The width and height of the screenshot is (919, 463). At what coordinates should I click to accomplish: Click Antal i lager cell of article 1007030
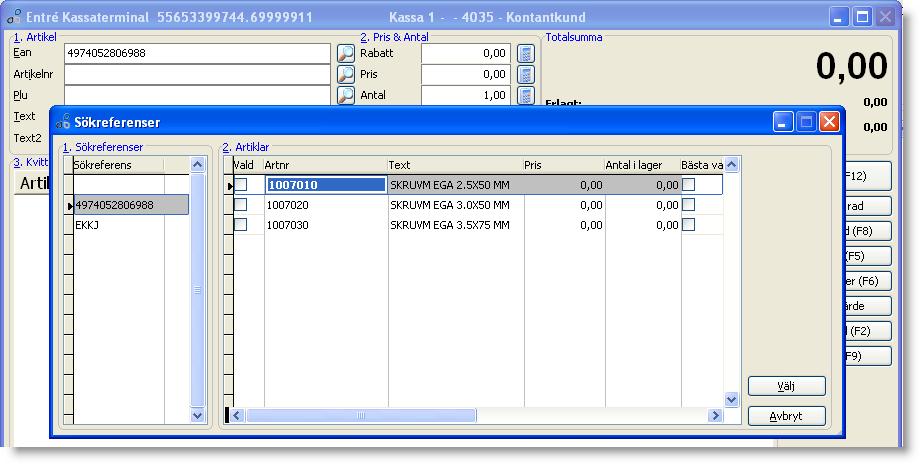tap(643, 224)
